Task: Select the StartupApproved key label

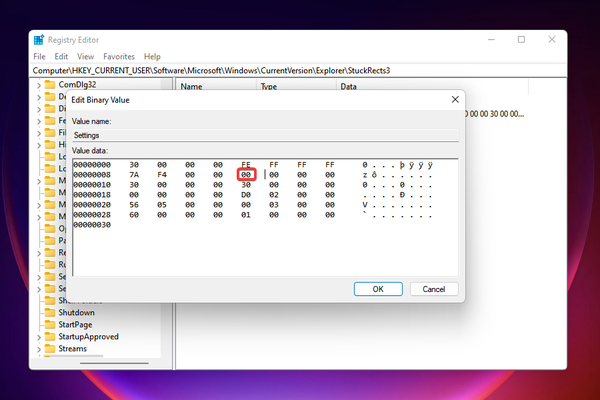Action: coord(88,337)
